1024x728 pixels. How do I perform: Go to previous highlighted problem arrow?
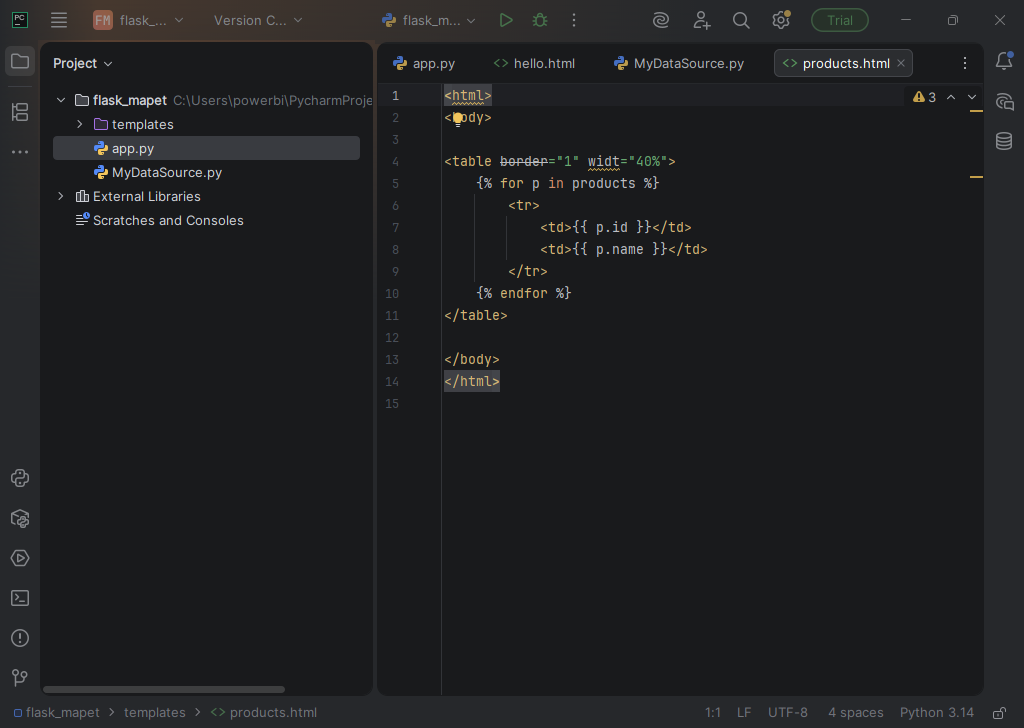click(951, 97)
